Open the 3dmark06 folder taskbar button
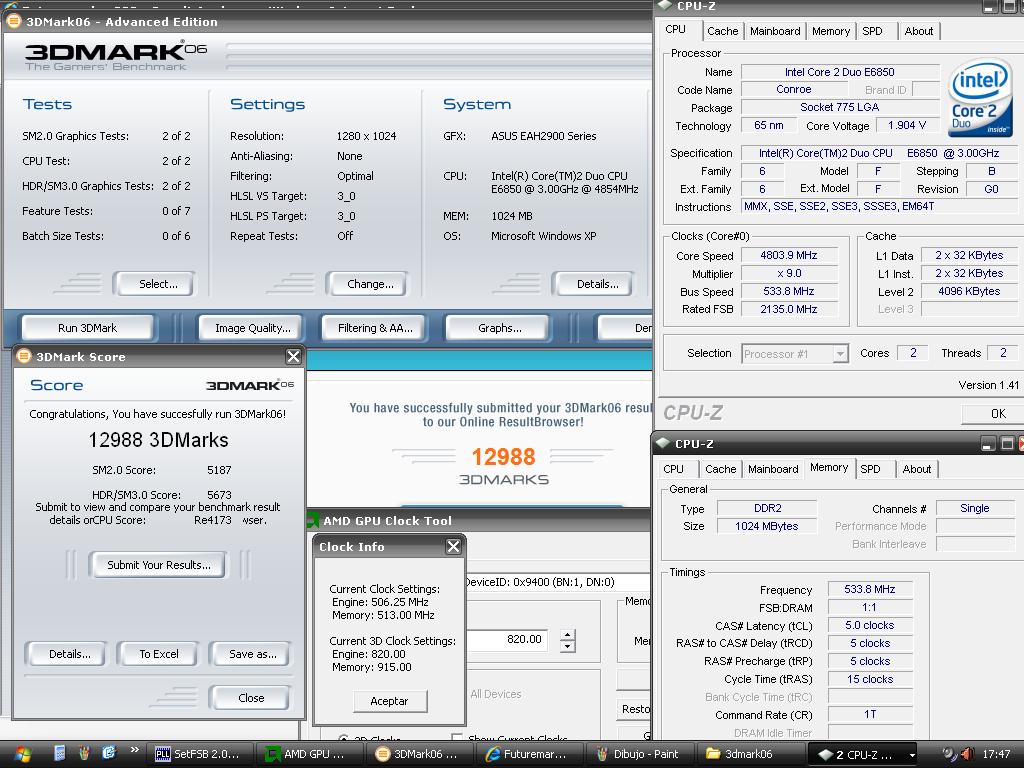Viewport: 1024px width, 768px height. [x=748, y=754]
